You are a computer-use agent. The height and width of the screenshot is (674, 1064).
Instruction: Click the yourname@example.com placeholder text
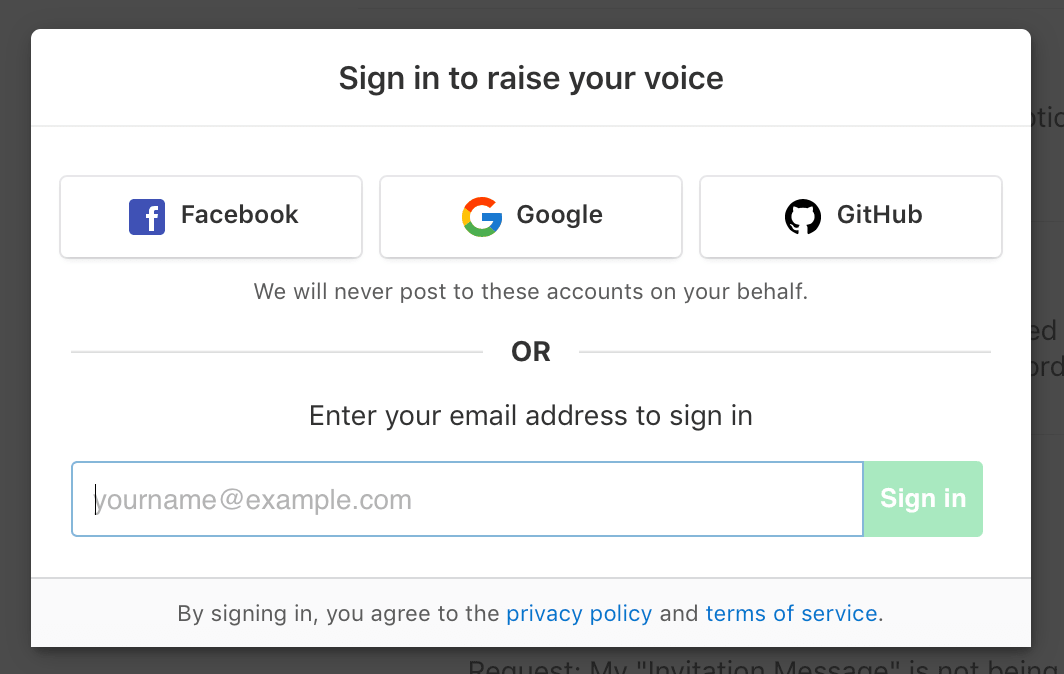click(x=252, y=500)
